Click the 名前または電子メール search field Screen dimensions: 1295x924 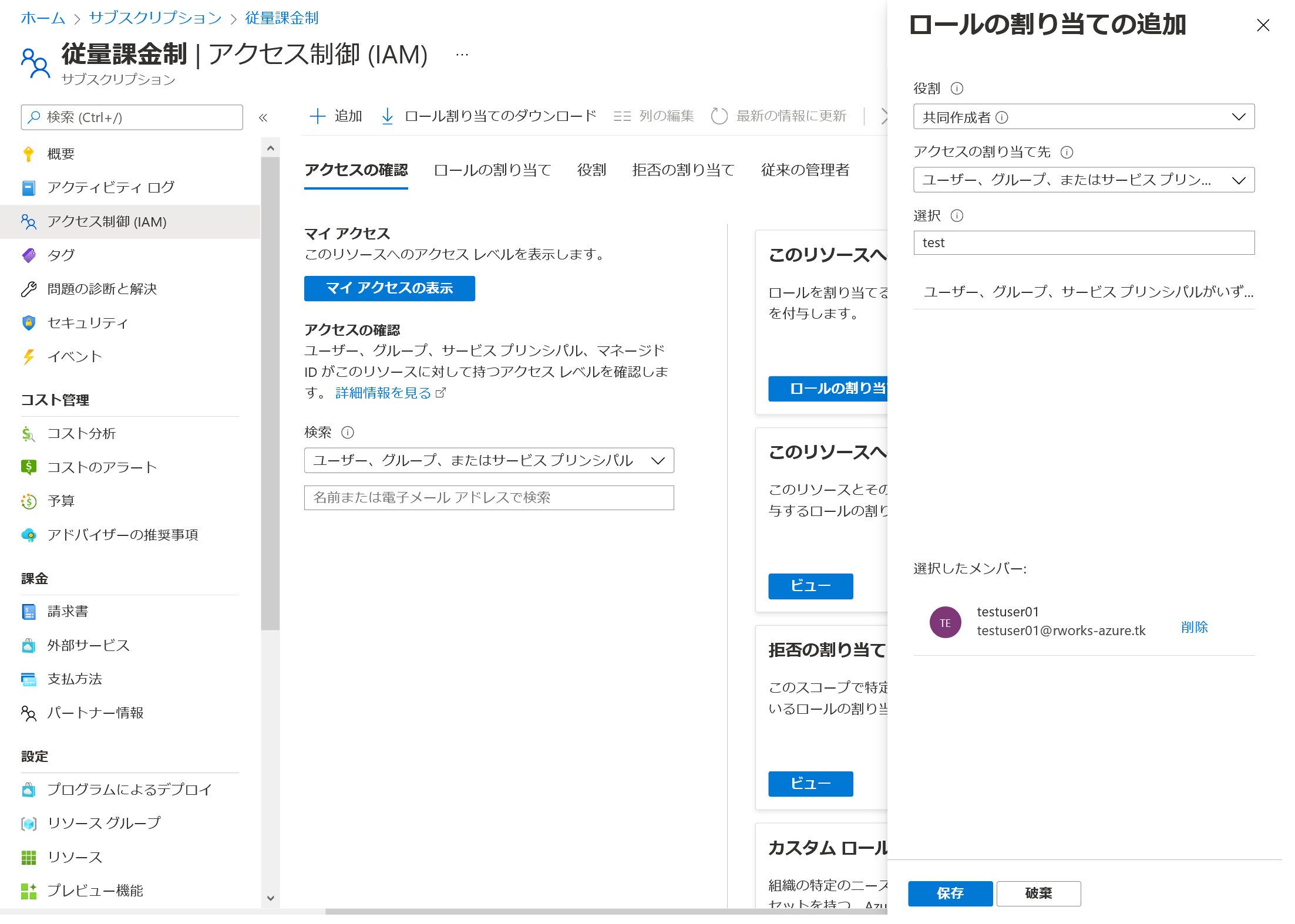[x=489, y=498]
